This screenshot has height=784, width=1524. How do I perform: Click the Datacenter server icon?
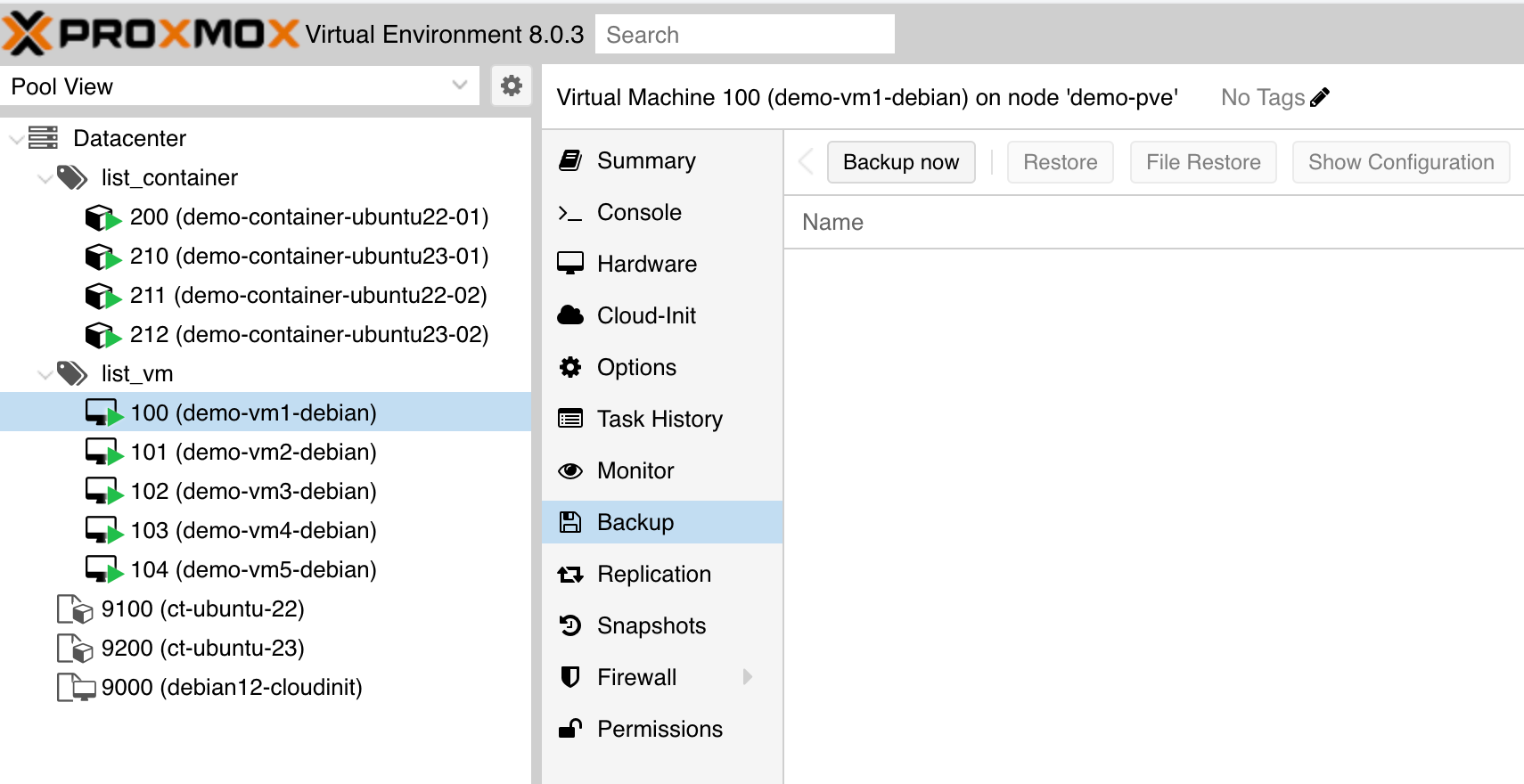pyautogui.click(x=43, y=138)
